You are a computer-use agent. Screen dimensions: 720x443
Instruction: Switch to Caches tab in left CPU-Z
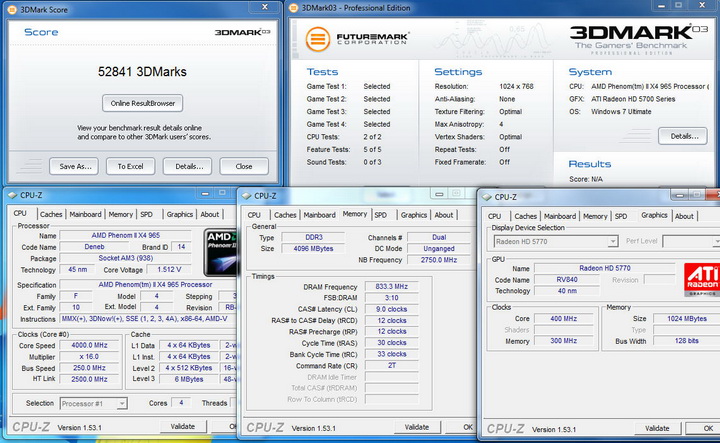[x=51, y=214]
